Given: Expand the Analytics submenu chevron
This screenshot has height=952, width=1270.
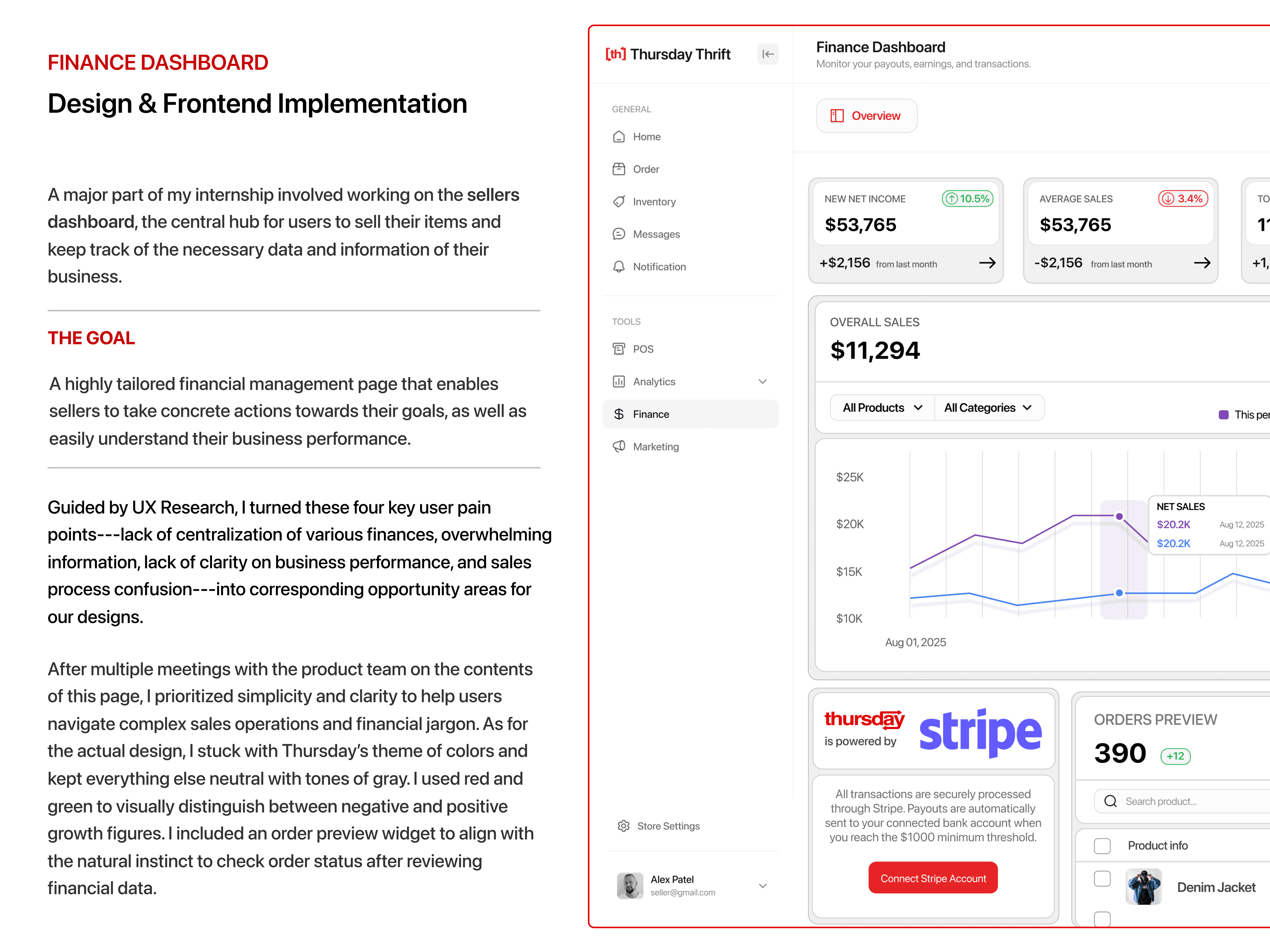Looking at the screenshot, I should pyautogui.click(x=763, y=382).
